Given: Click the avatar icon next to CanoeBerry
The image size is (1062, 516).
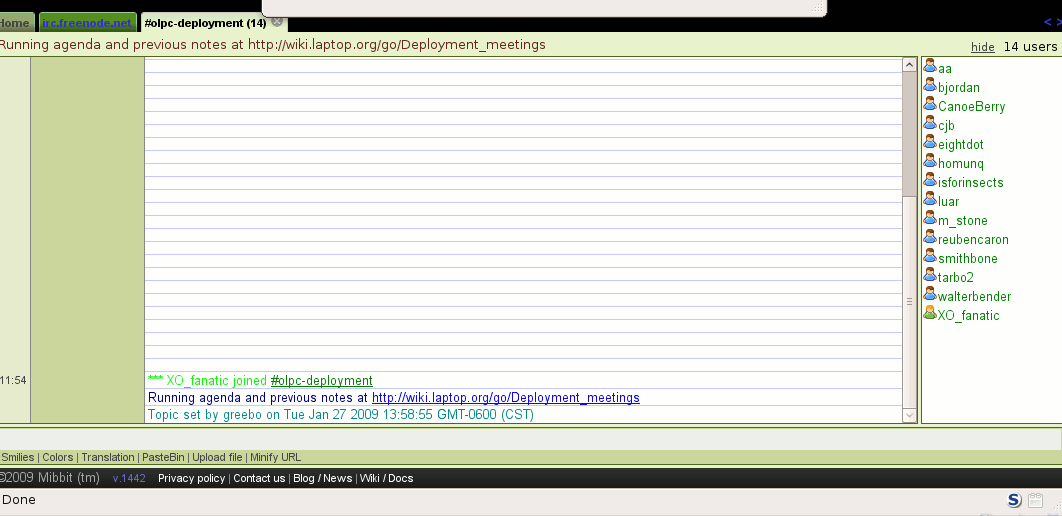Looking at the screenshot, I should tap(930, 106).
